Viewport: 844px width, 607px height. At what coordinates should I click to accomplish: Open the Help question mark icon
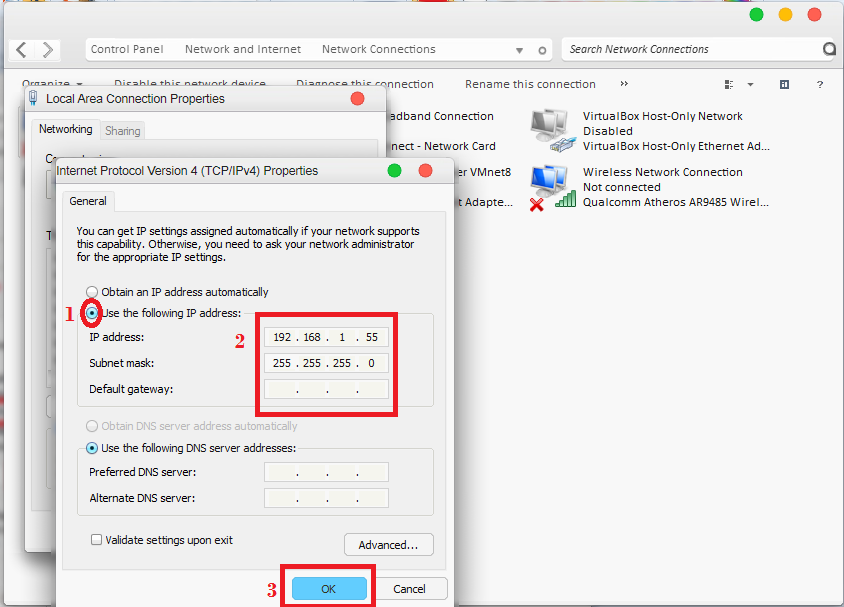[x=820, y=85]
